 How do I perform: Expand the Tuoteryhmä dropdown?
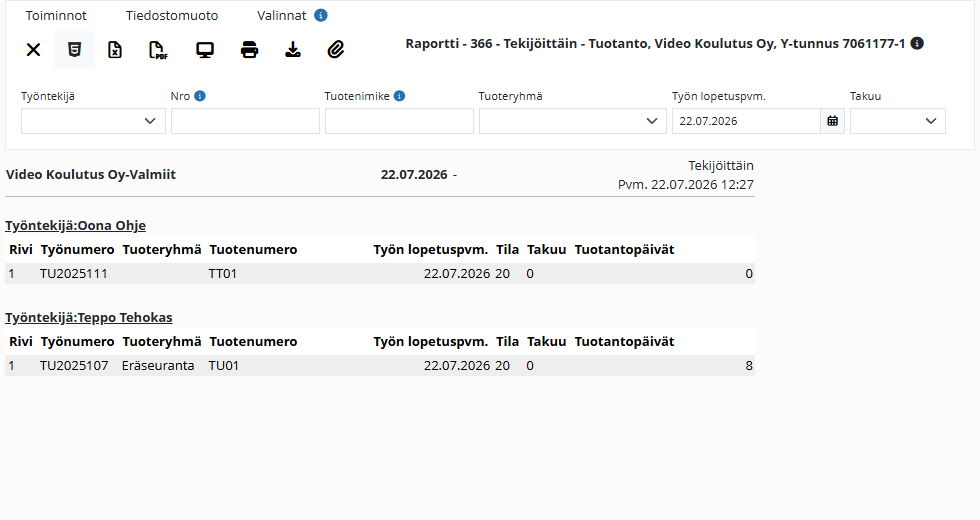pos(572,121)
